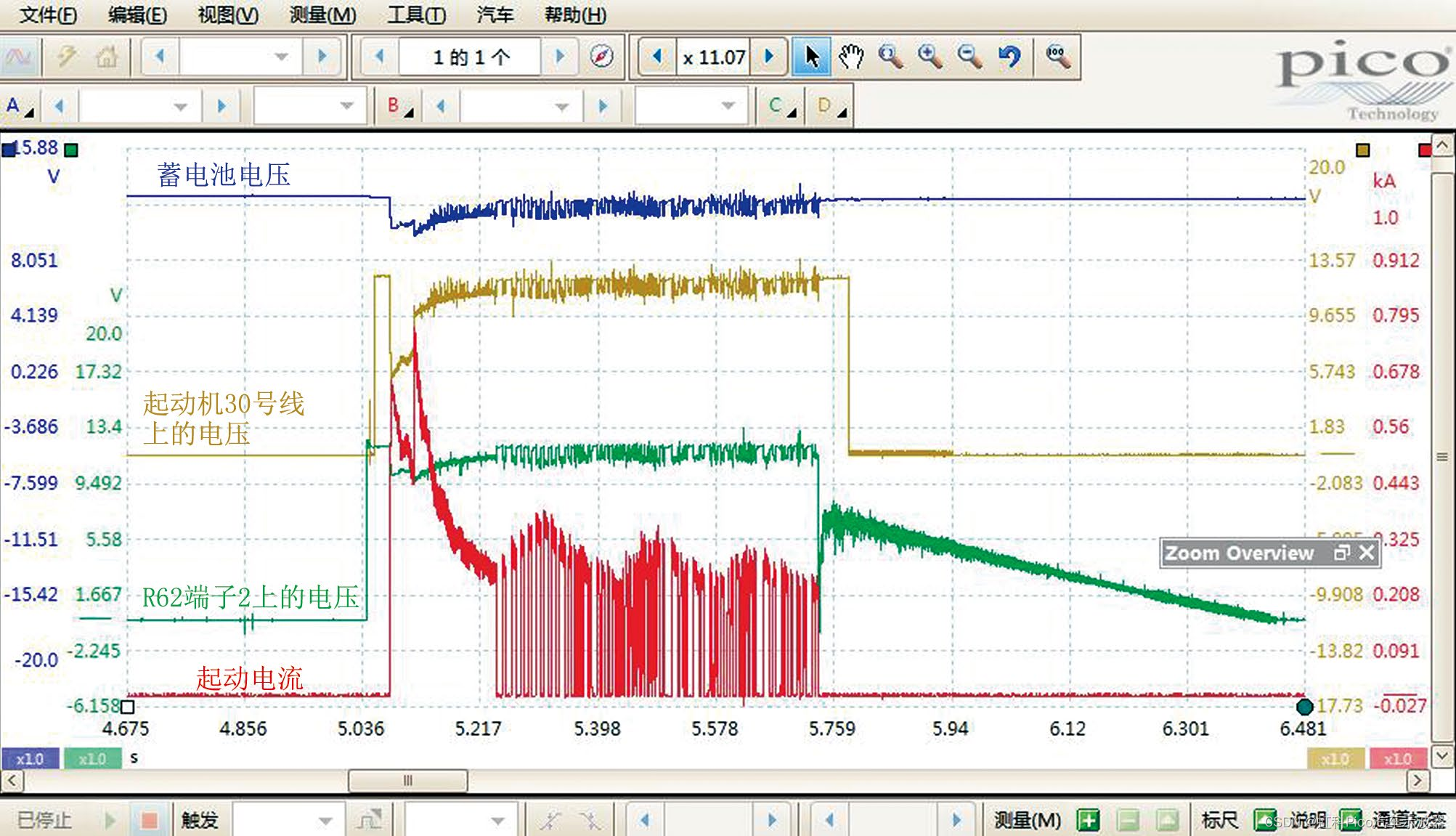Click the zoom-out magnifier icon
The height and width of the screenshot is (836, 1456).
[x=969, y=57]
